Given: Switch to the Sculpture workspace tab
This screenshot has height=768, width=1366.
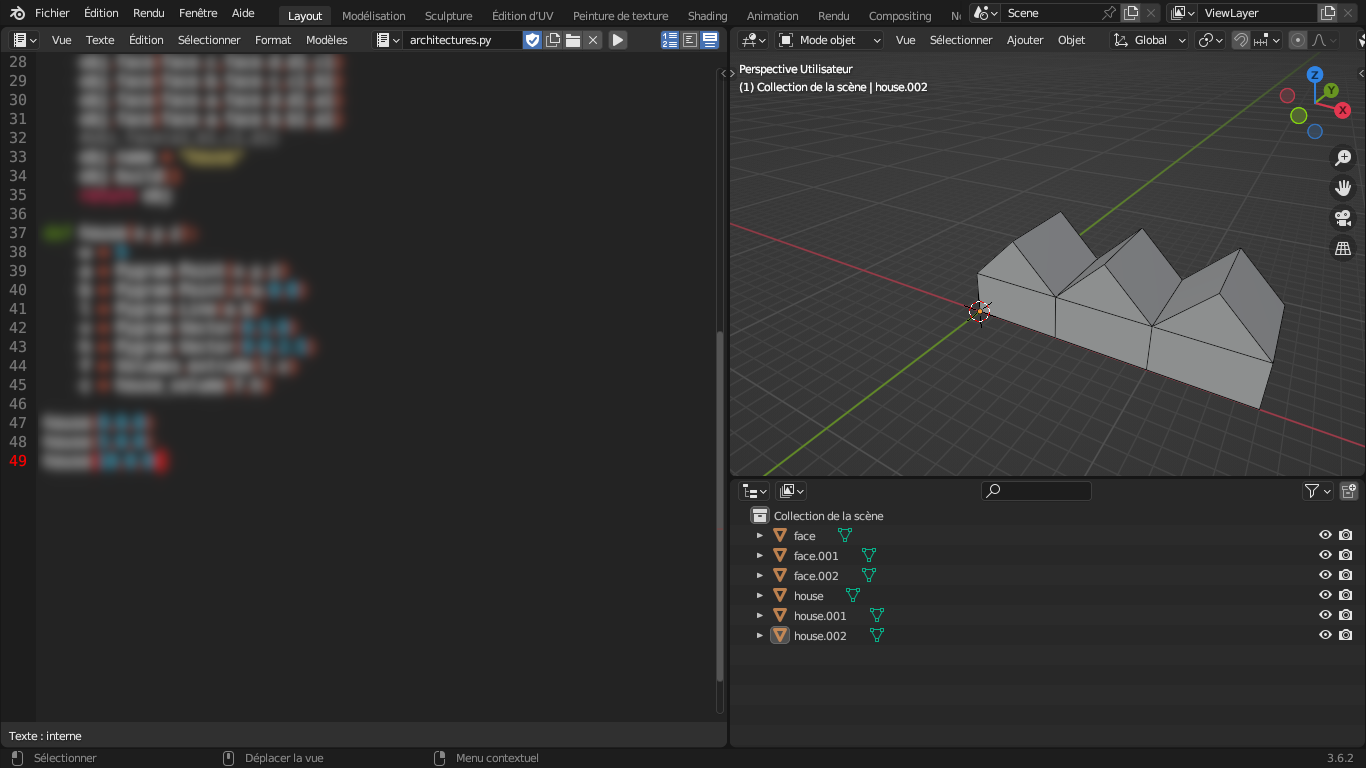Looking at the screenshot, I should 448,16.
